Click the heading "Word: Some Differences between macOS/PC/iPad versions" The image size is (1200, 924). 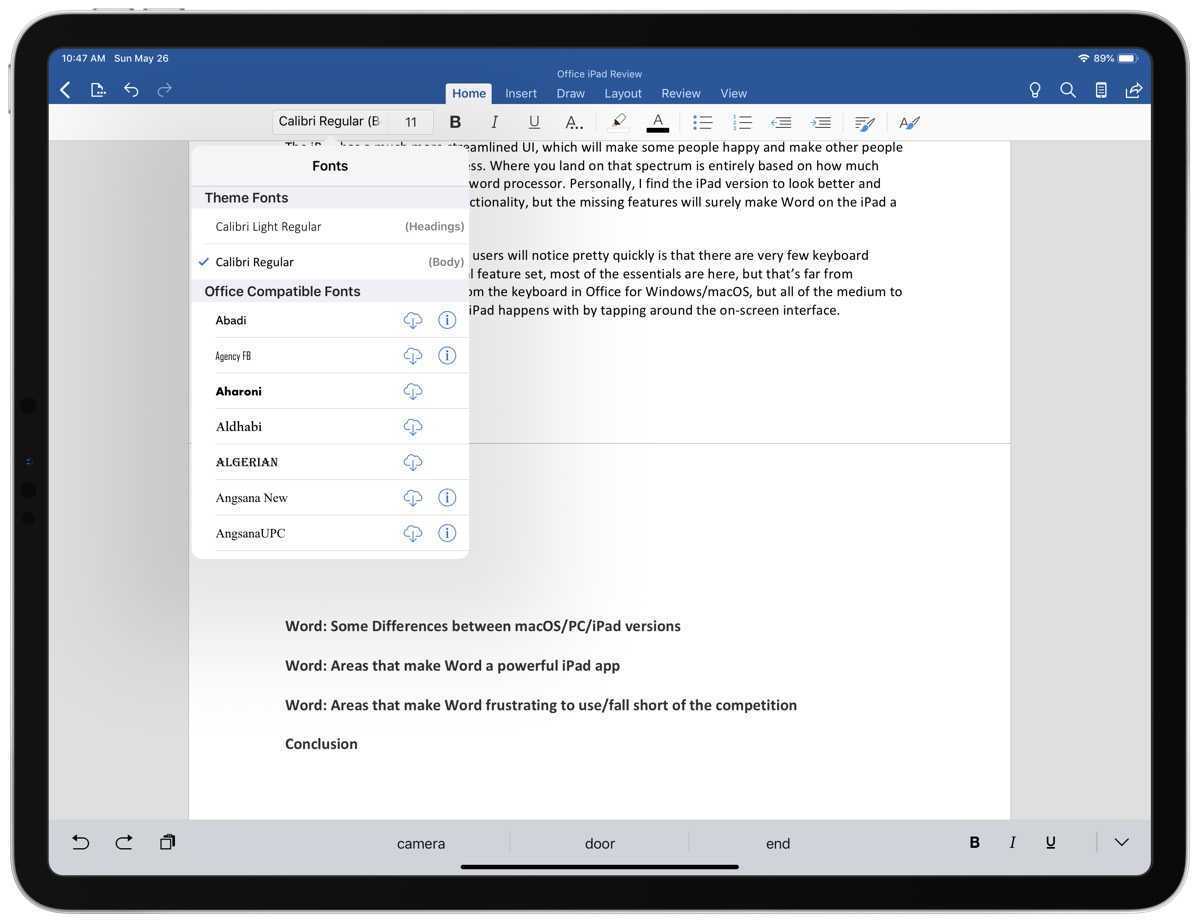483,626
